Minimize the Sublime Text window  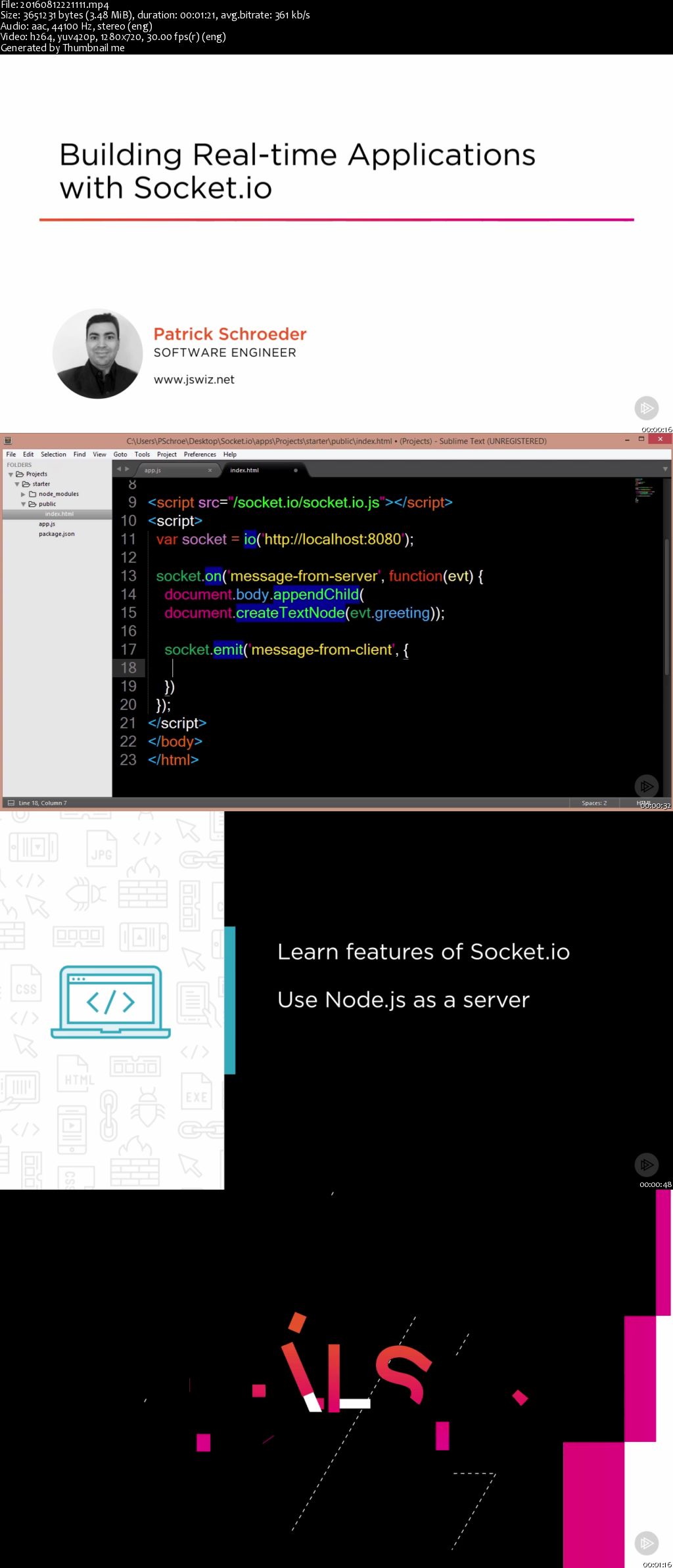coord(627,440)
